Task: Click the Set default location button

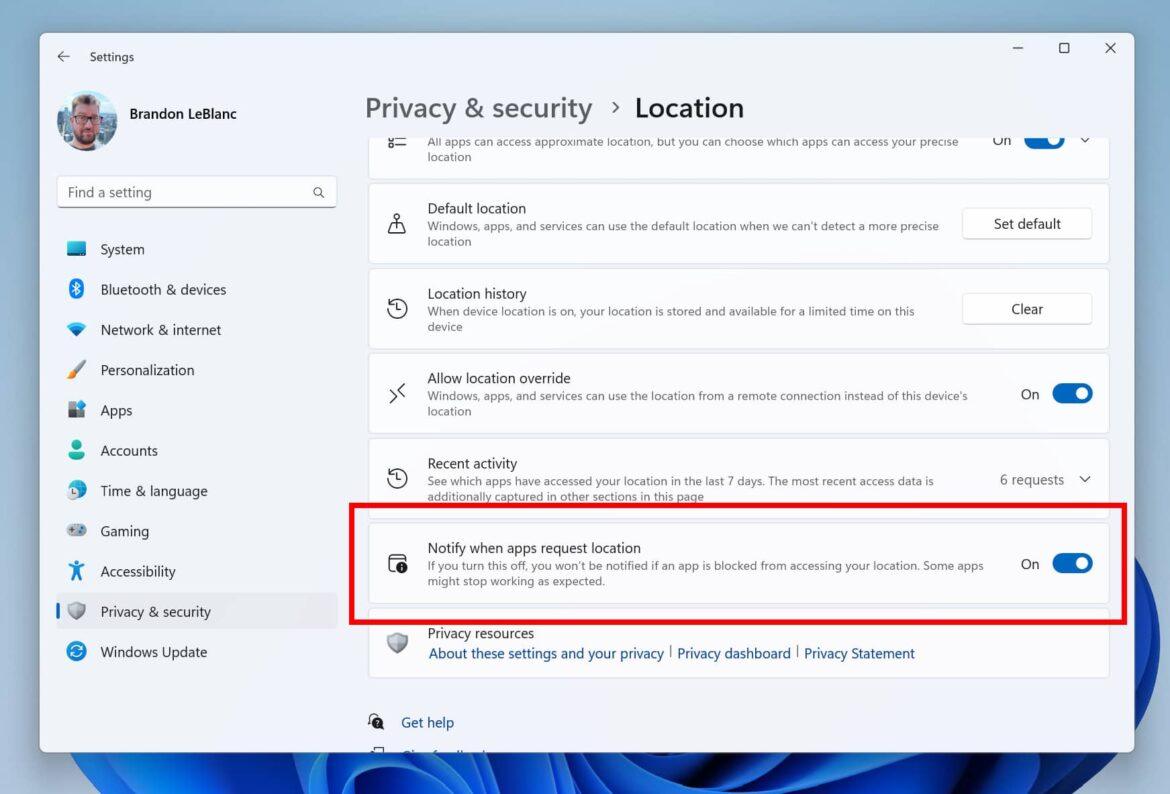Action: click(x=1026, y=223)
